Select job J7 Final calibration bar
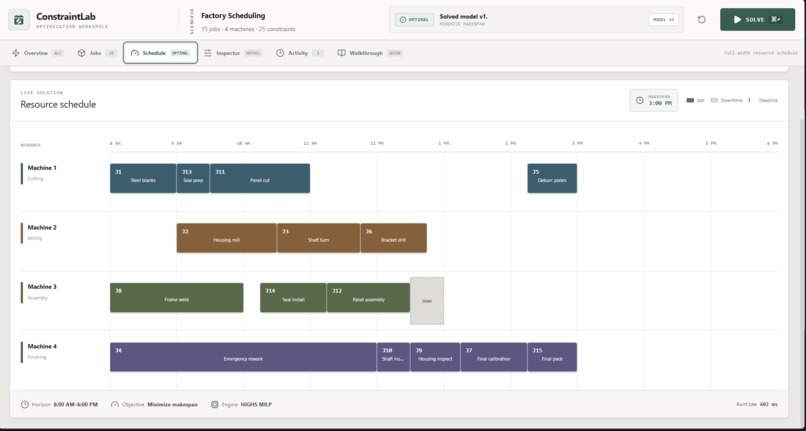806x431 pixels. (494, 357)
